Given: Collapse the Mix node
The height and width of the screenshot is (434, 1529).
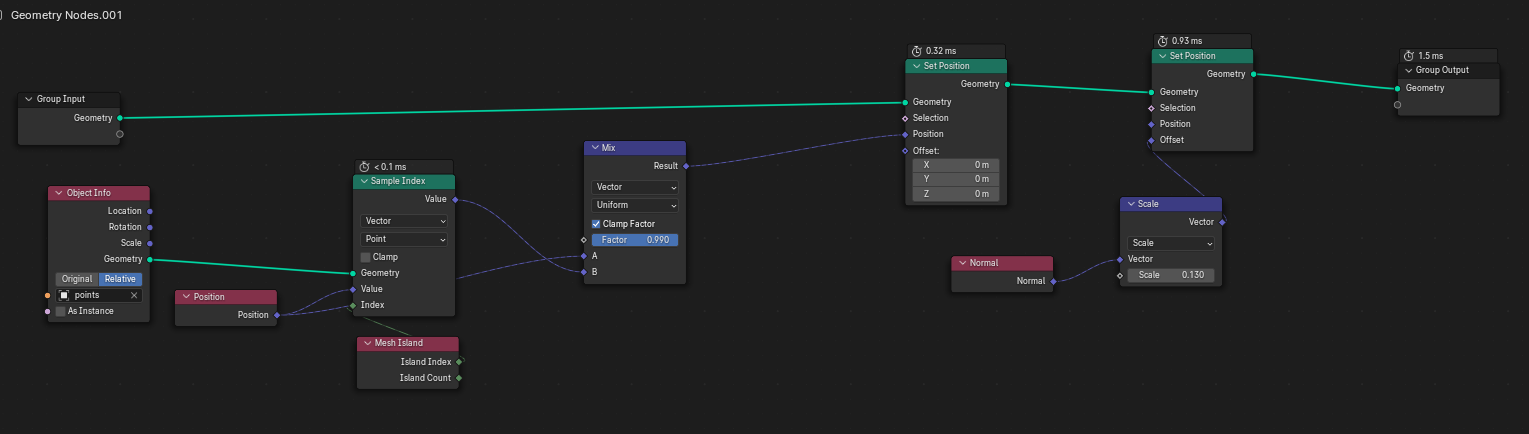Looking at the screenshot, I should [x=594, y=147].
